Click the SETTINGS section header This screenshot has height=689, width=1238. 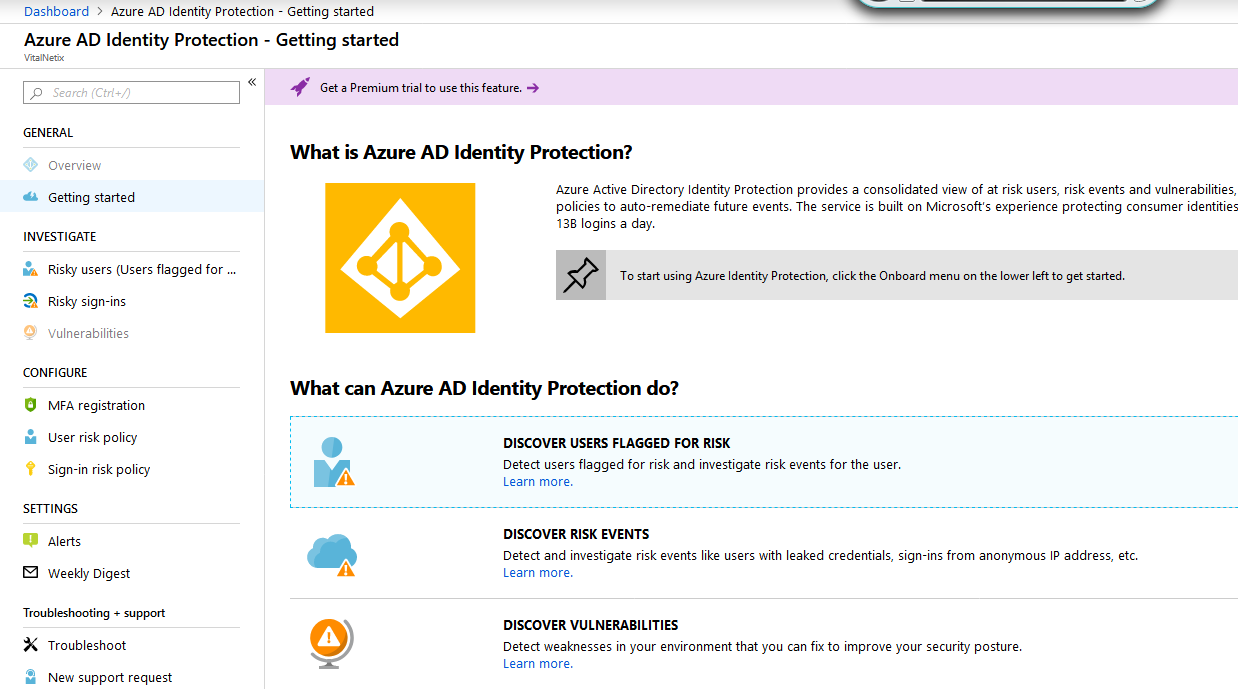50,509
